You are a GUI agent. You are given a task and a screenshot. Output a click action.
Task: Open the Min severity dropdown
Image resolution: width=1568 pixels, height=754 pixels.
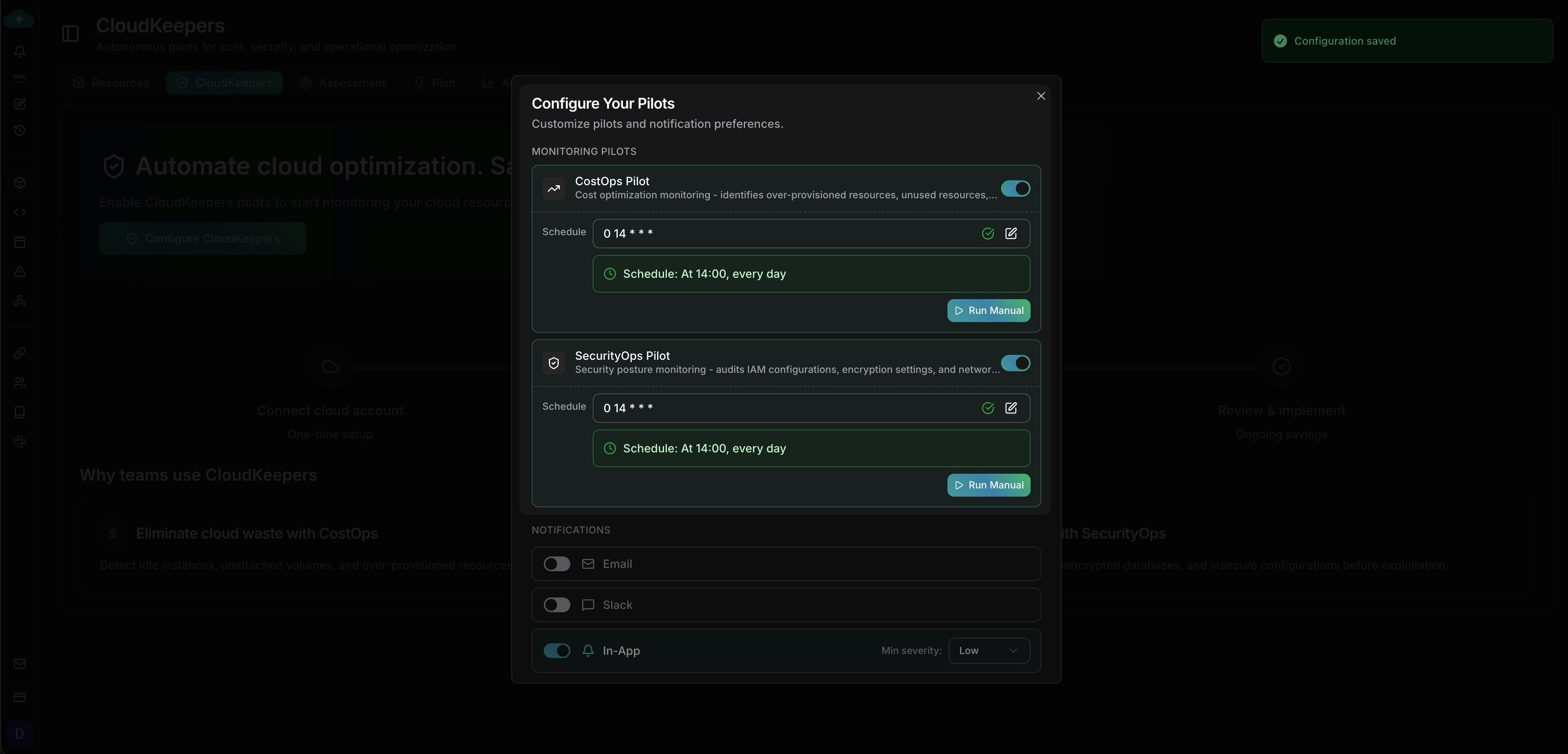coord(989,650)
